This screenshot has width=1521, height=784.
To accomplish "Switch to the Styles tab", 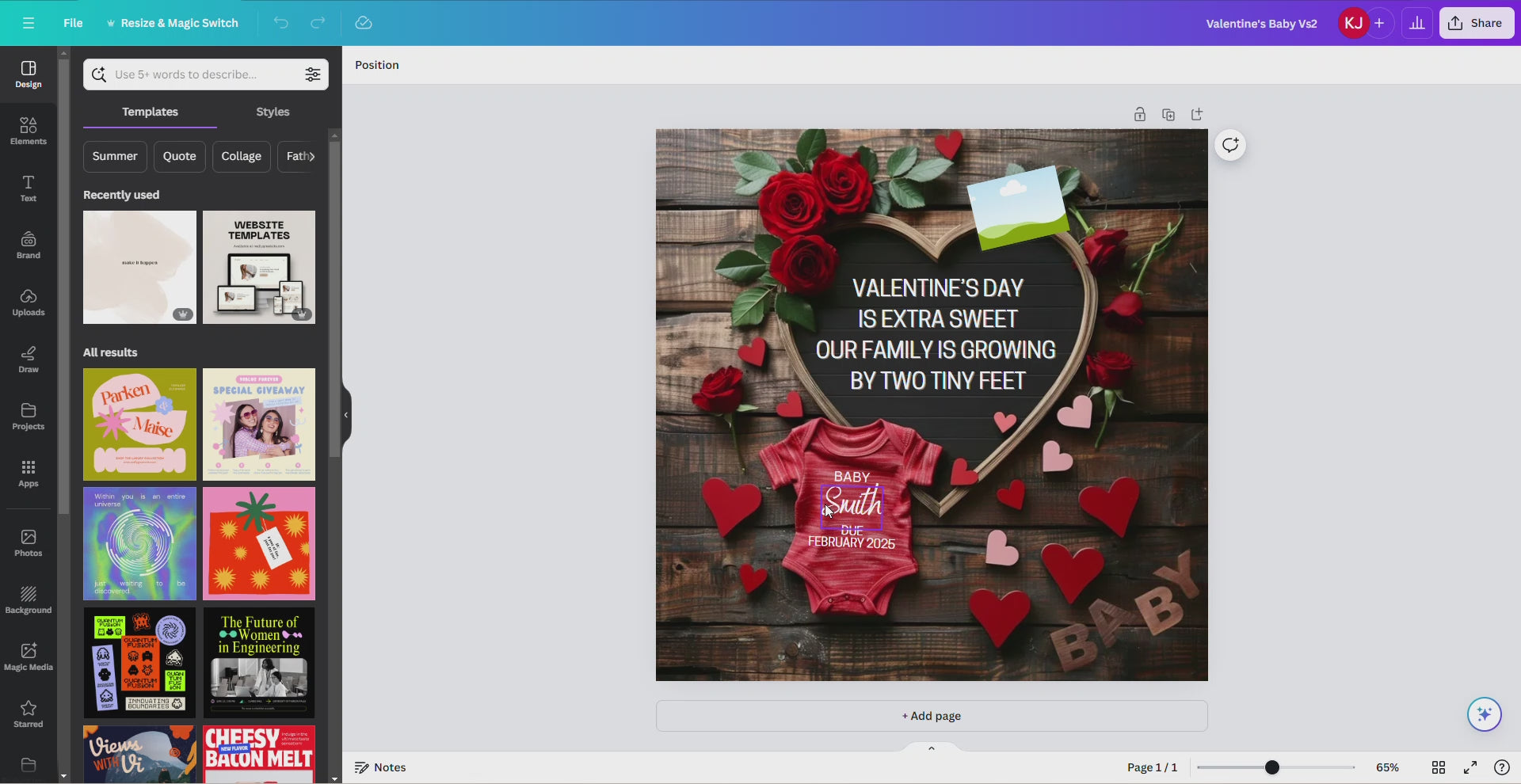I will 273,112.
